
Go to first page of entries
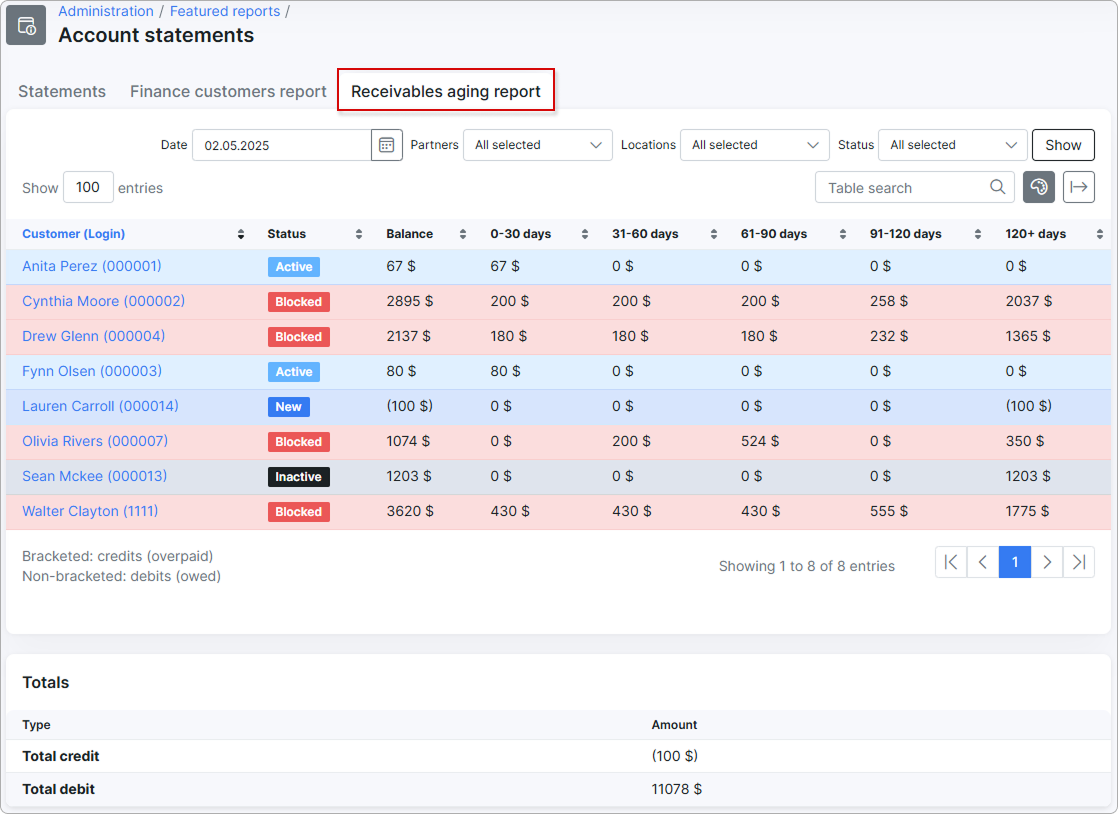951,562
